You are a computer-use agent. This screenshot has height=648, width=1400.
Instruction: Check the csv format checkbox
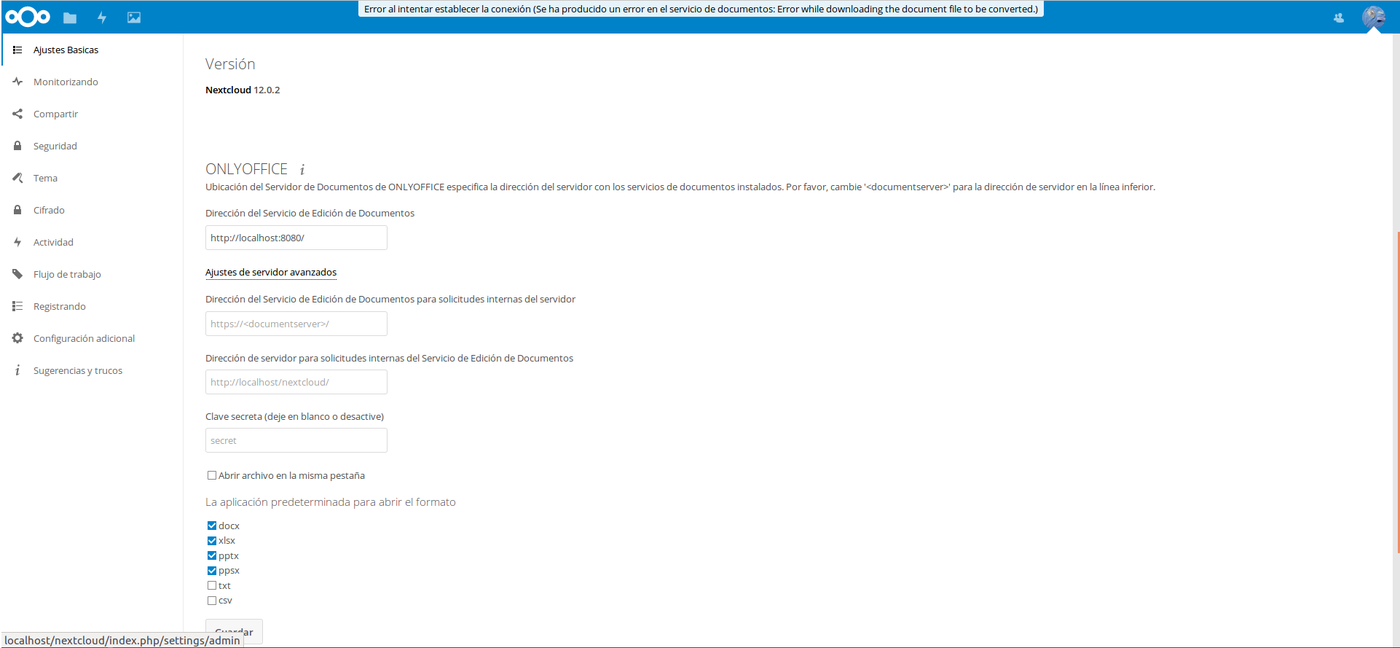[212, 601]
